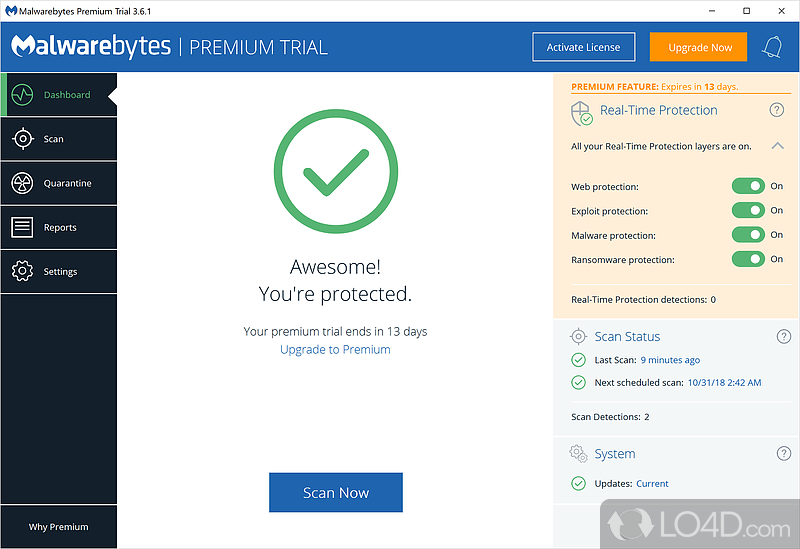Switch off Ransomware protection
This screenshot has height=549, width=800.
(748, 260)
